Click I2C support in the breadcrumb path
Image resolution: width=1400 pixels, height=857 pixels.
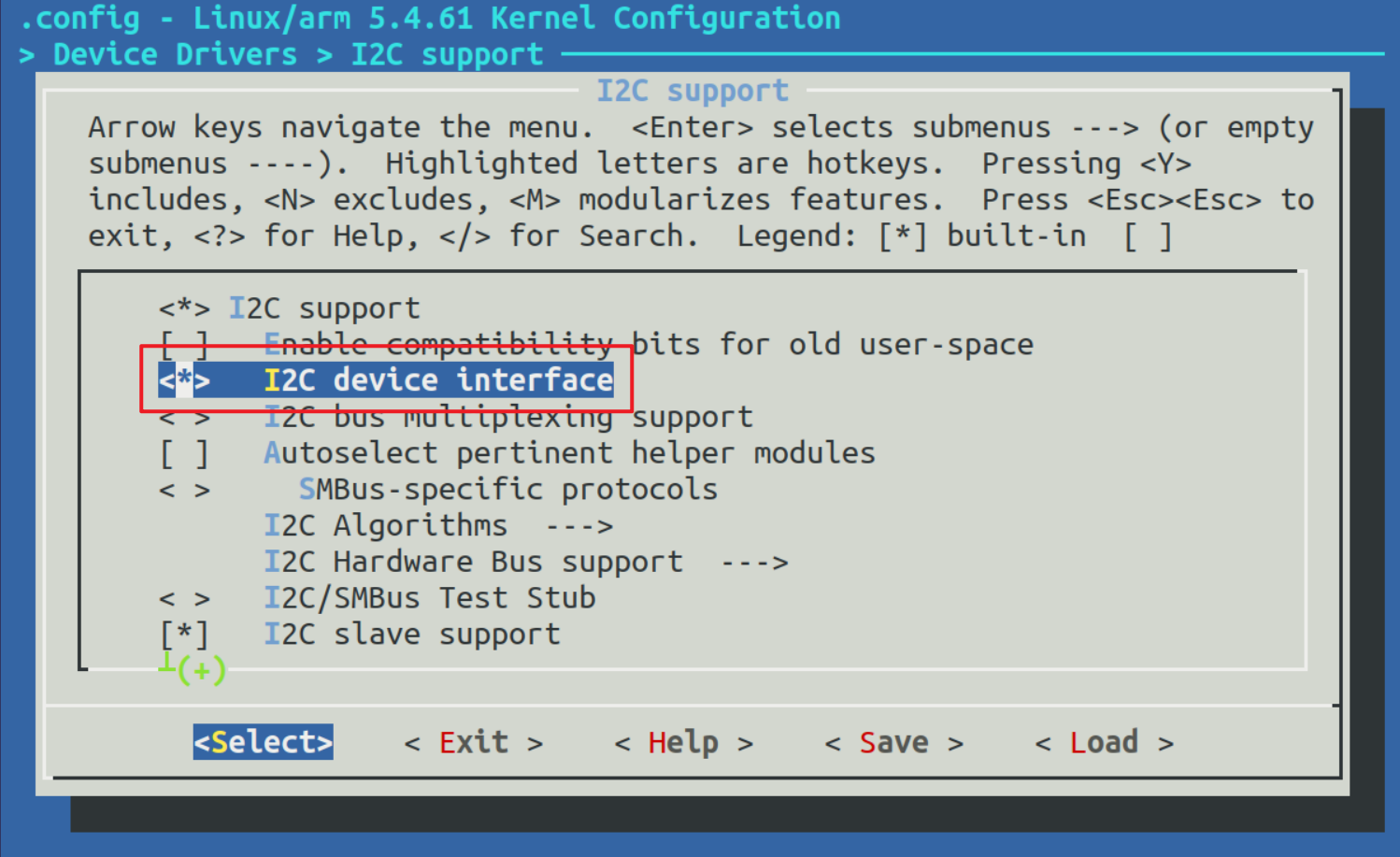pyautogui.click(x=447, y=54)
